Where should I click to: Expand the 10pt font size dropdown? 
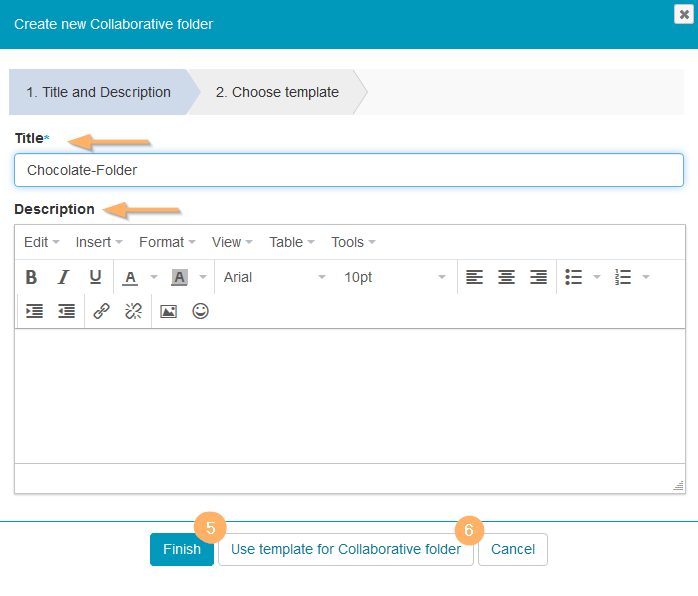point(395,277)
